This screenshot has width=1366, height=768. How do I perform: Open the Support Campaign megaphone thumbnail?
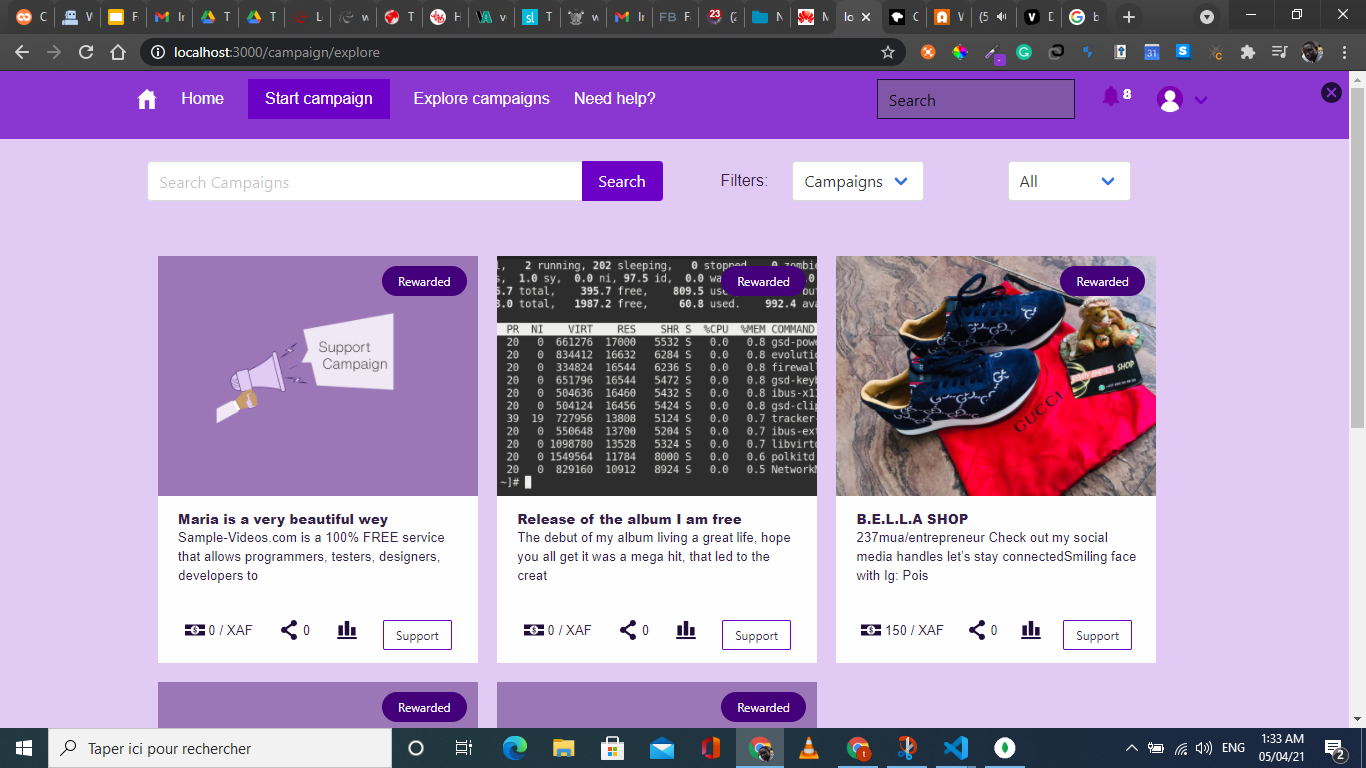318,376
